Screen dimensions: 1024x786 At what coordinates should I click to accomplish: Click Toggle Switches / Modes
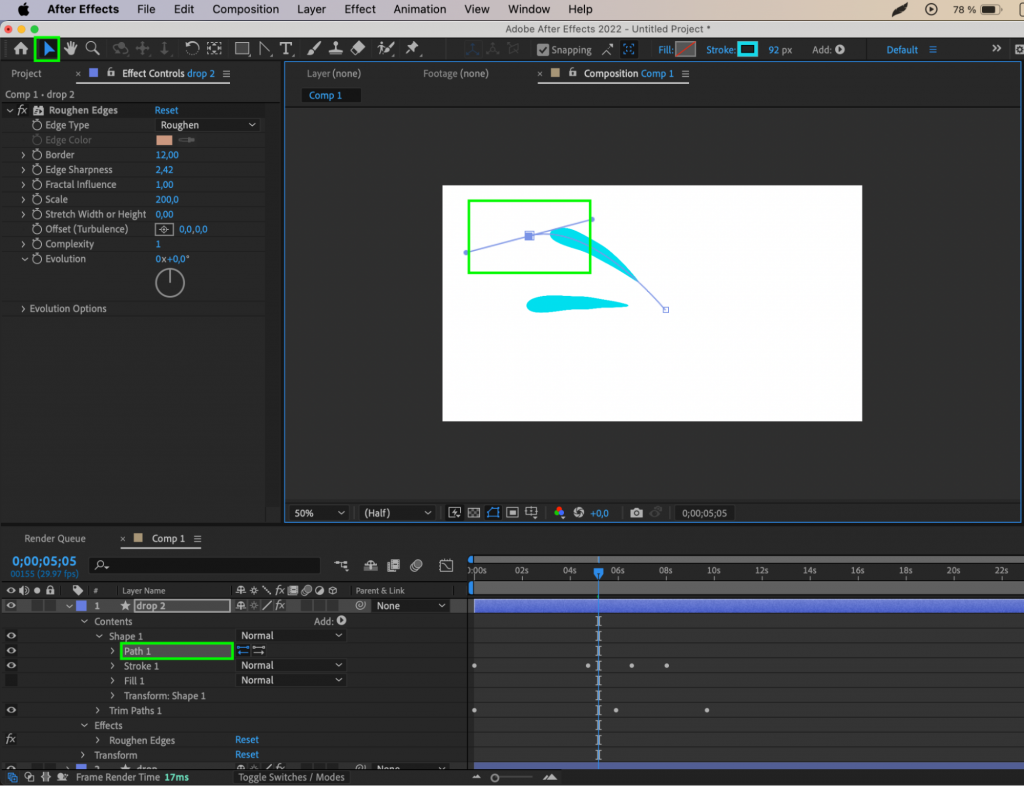(x=290, y=777)
